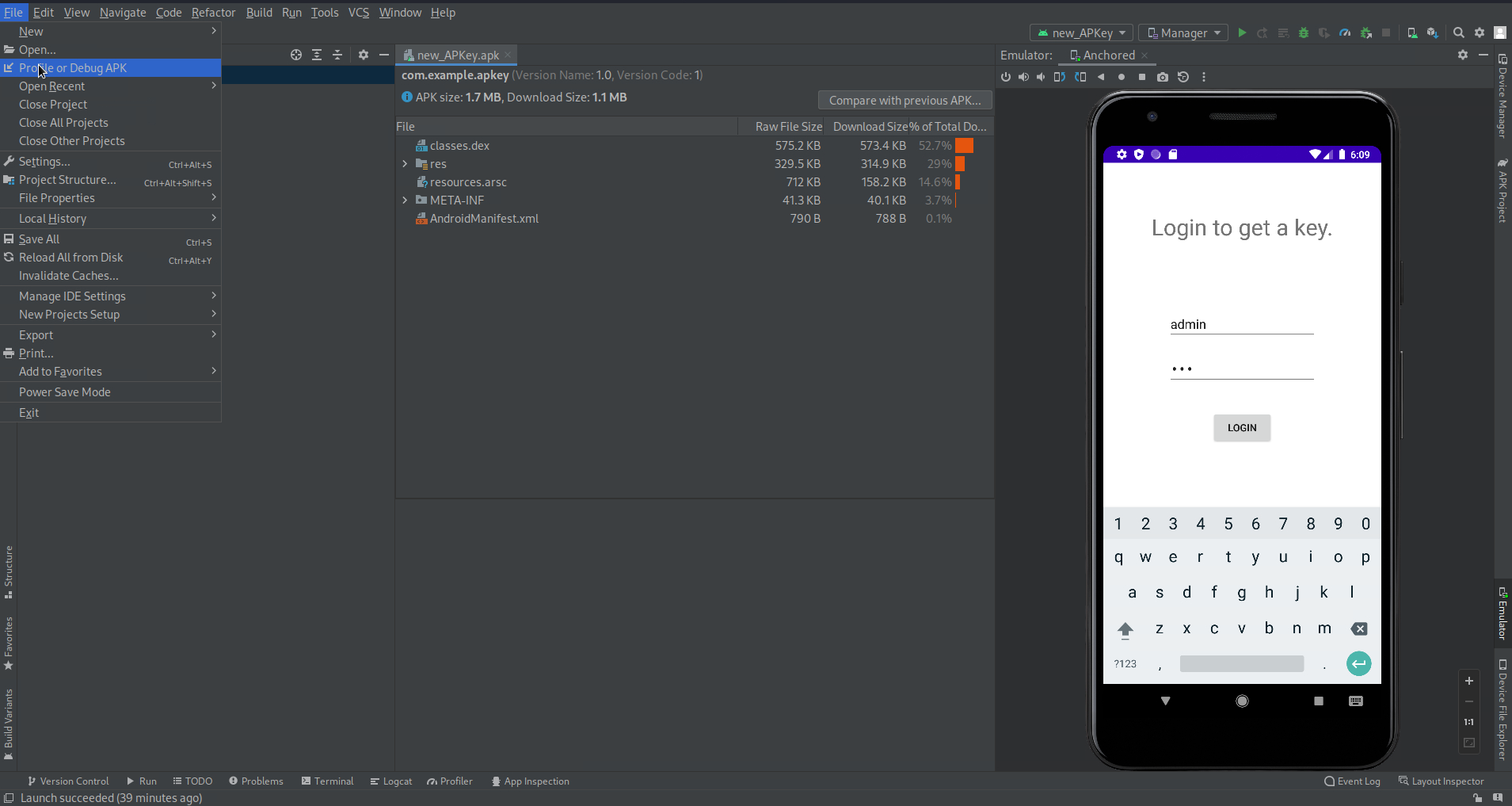This screenshot has height=806, width=1512.
Task: Expand the File Properties submenu
Action: (x=111, y=198)
